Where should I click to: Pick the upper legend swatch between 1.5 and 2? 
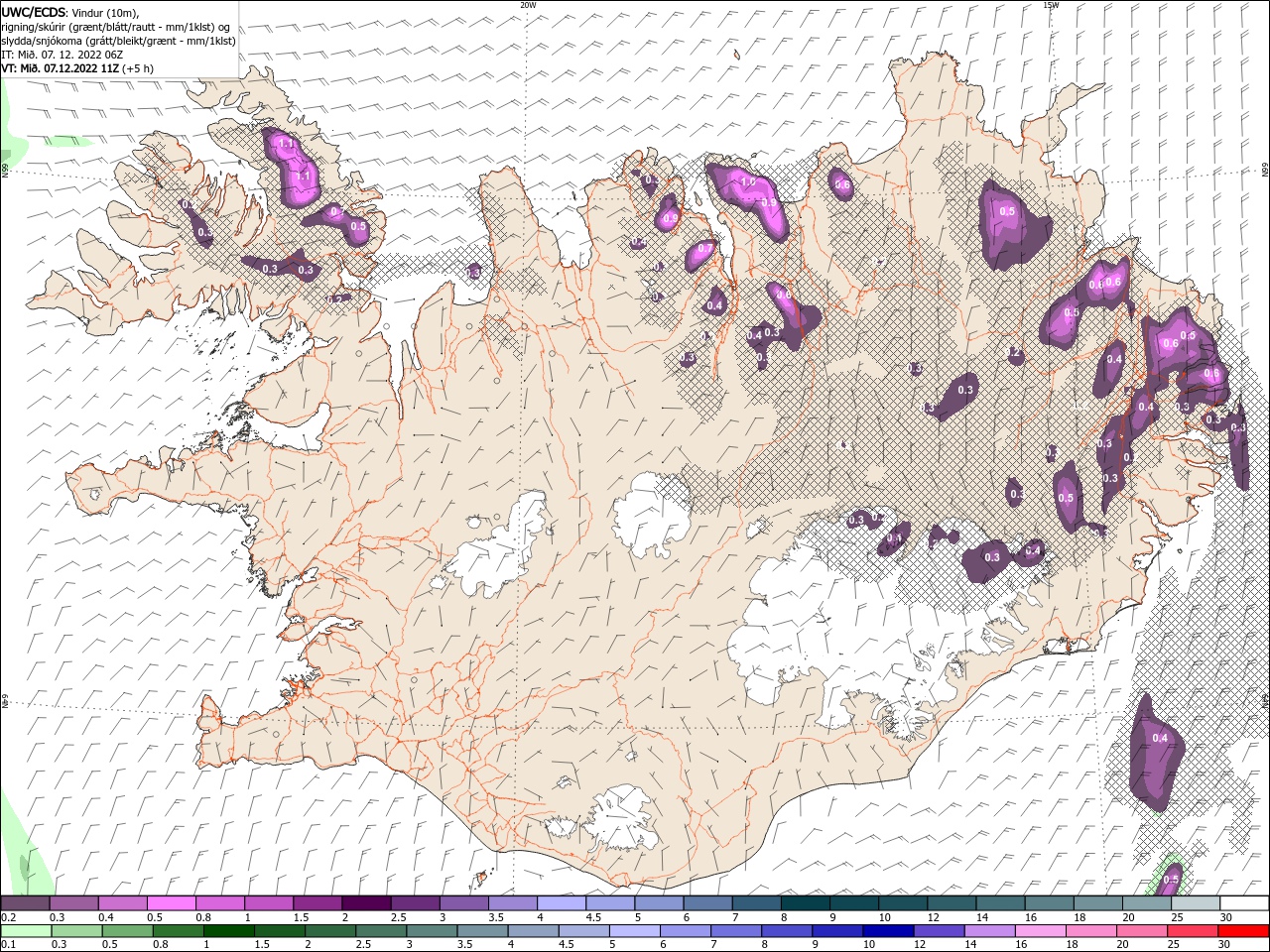(x=317, y=903)
